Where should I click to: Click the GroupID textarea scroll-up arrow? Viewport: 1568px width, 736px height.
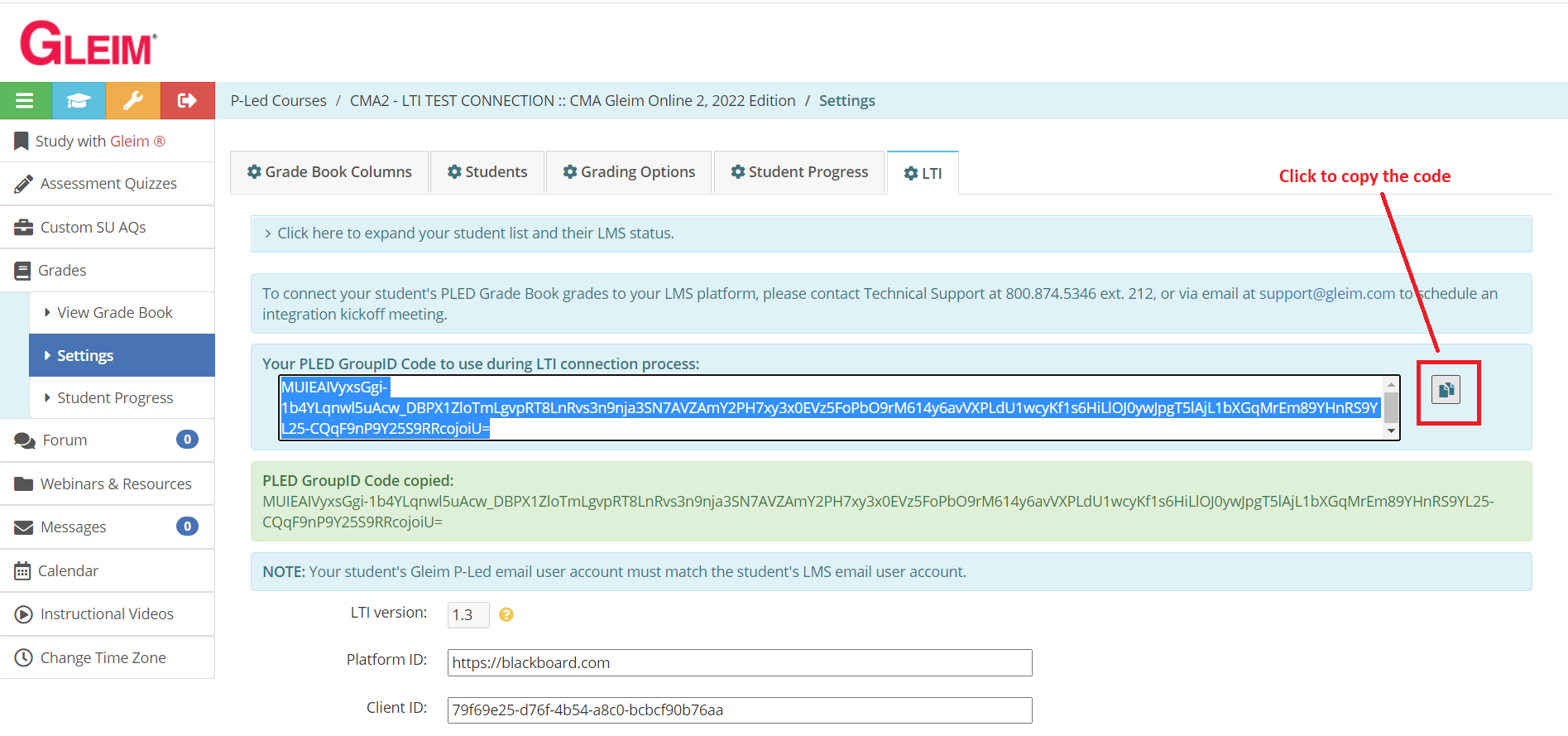coord(1391,384)
